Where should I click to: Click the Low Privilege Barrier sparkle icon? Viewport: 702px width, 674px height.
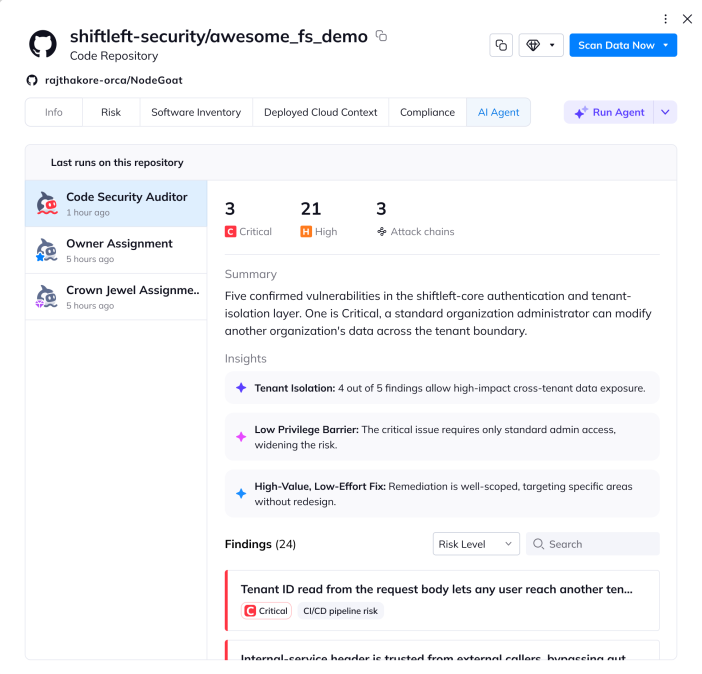click(241, 437)
